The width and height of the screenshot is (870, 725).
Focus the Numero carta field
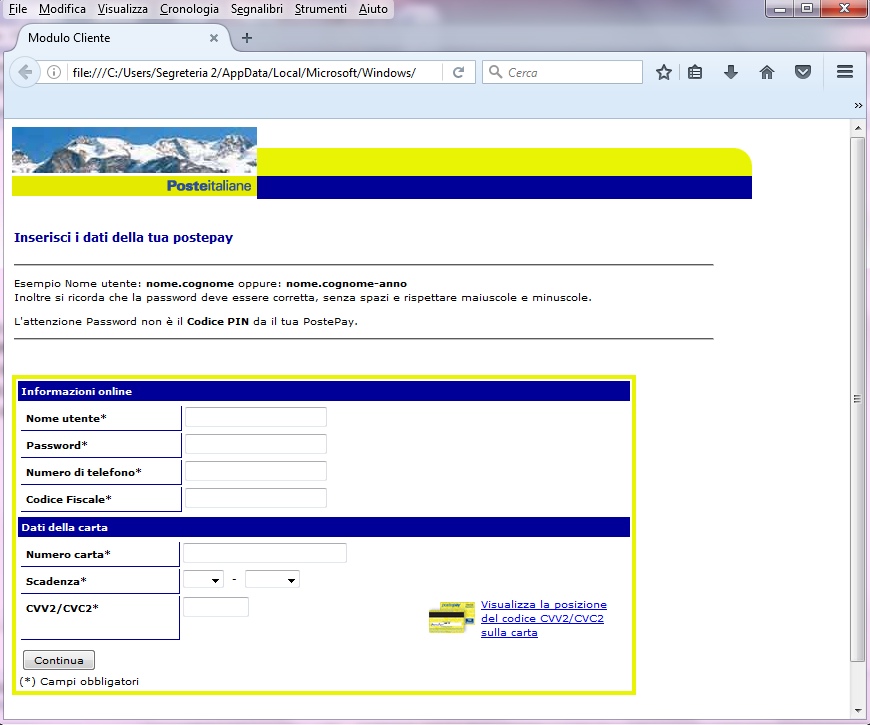pos(265,553)
